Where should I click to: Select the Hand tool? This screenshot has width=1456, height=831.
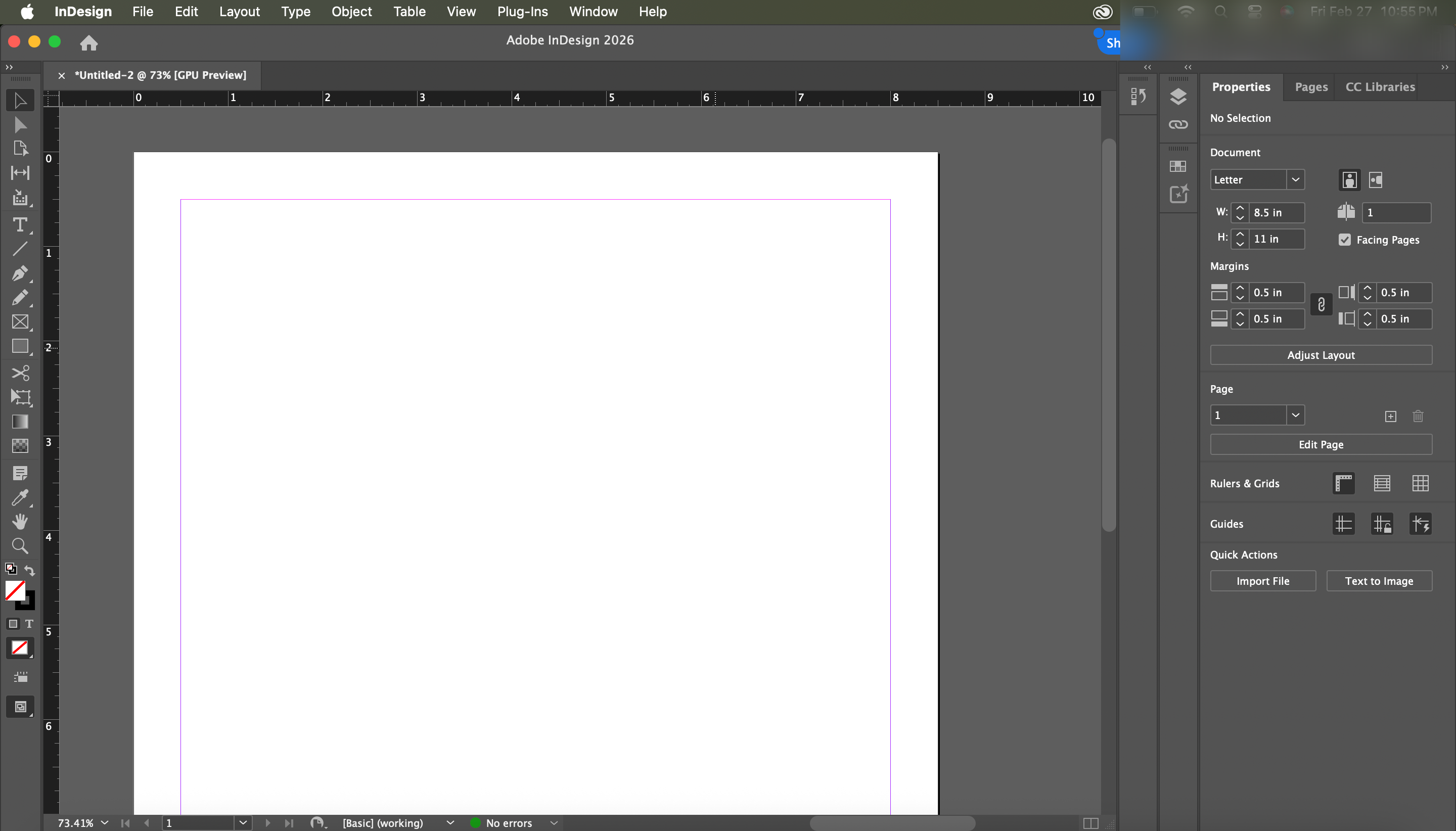(20, 522)
